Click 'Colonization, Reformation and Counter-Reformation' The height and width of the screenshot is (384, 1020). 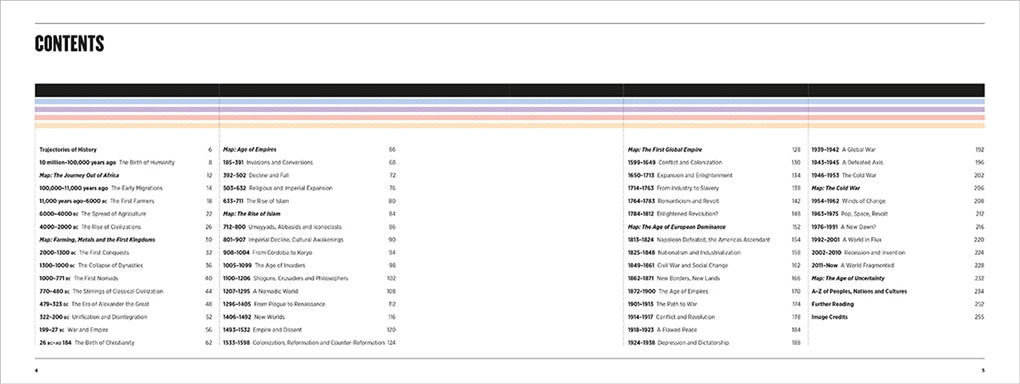click(x=319, y=342)
